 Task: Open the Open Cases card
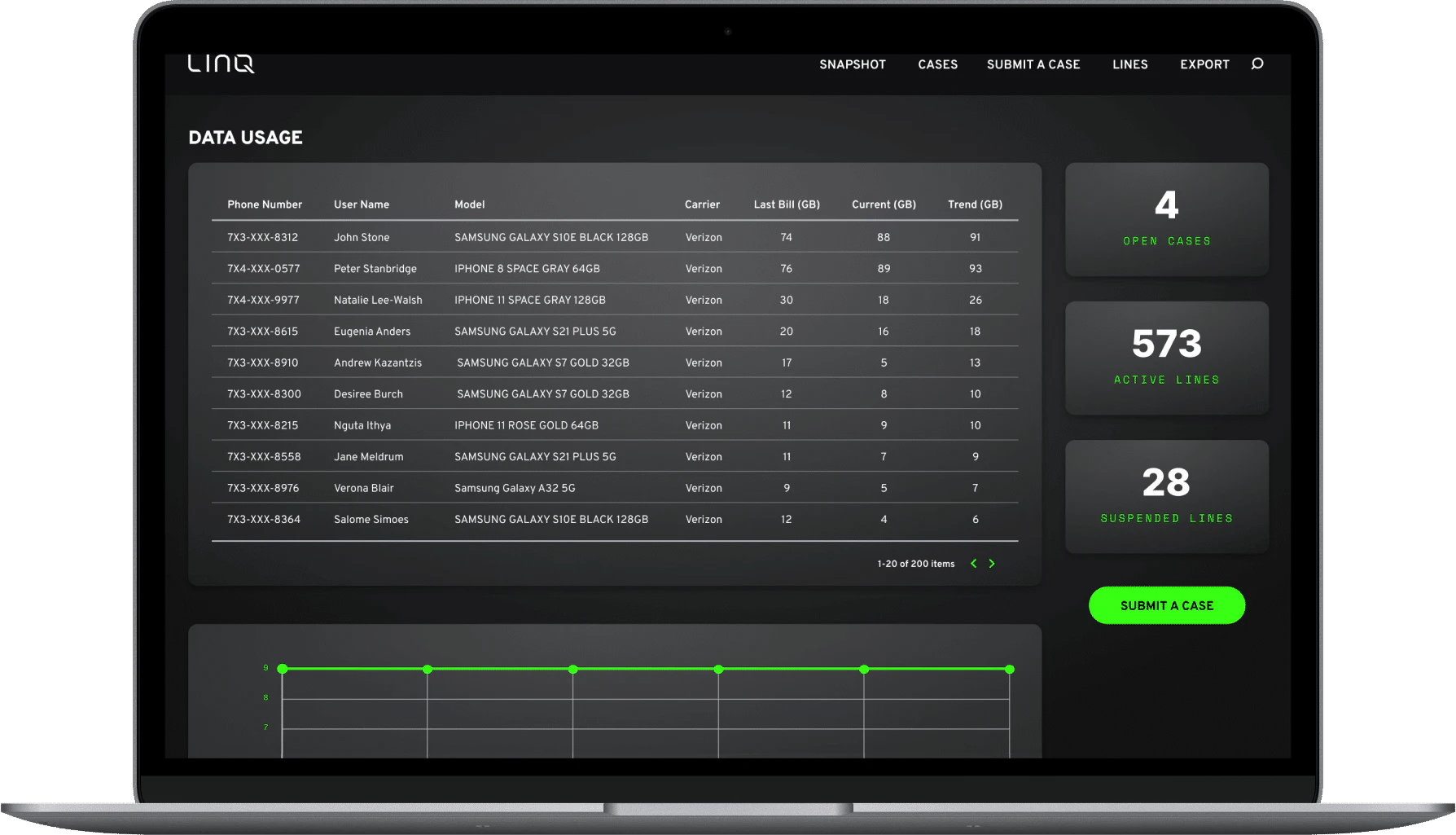[x=1166, y=218]
